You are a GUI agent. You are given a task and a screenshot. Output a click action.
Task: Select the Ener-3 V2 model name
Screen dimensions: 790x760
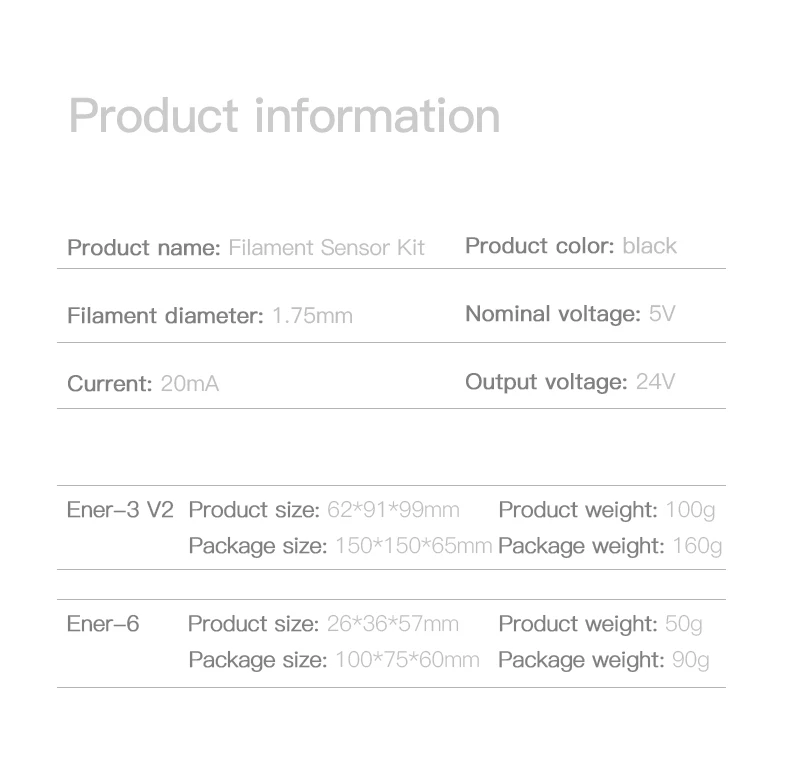pyautogui.click(x=120, y=510)
